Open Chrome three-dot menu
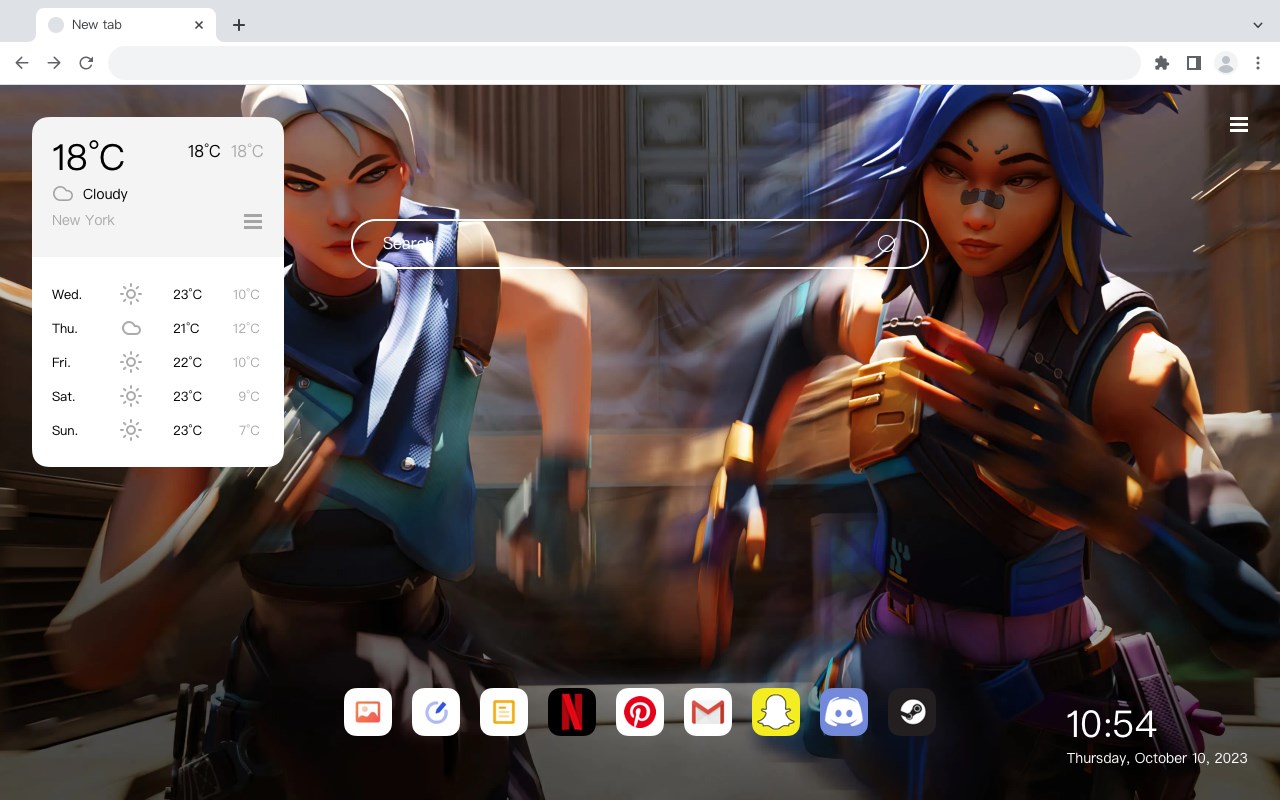This screenshot has width=1280, height=800. [1258, 63]
